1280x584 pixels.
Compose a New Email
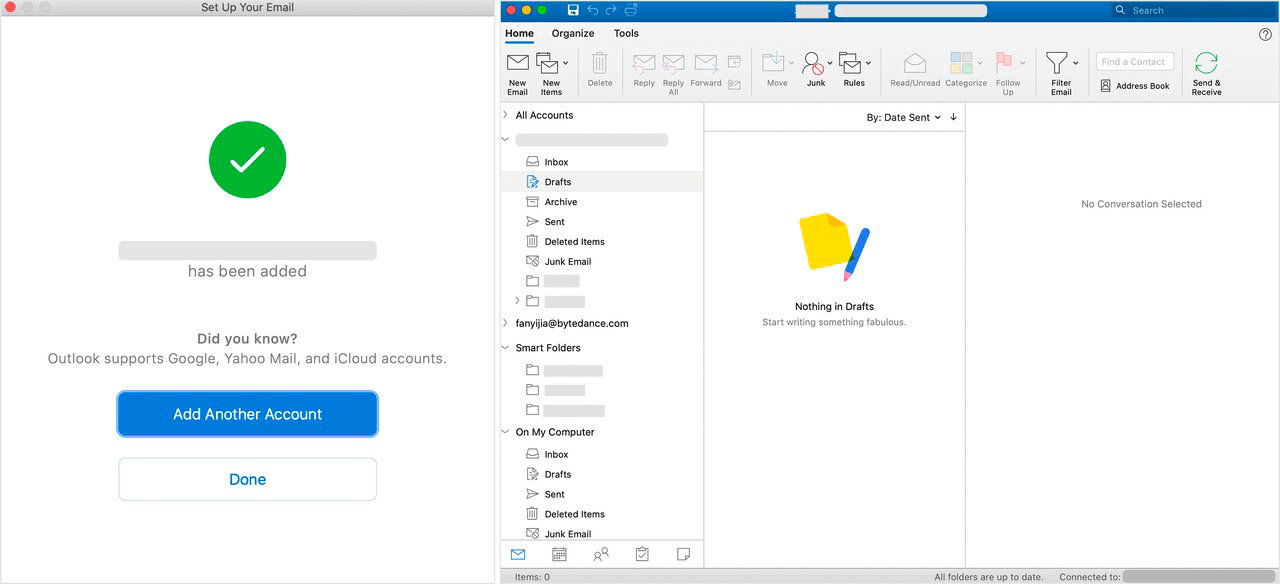(517, 70)
